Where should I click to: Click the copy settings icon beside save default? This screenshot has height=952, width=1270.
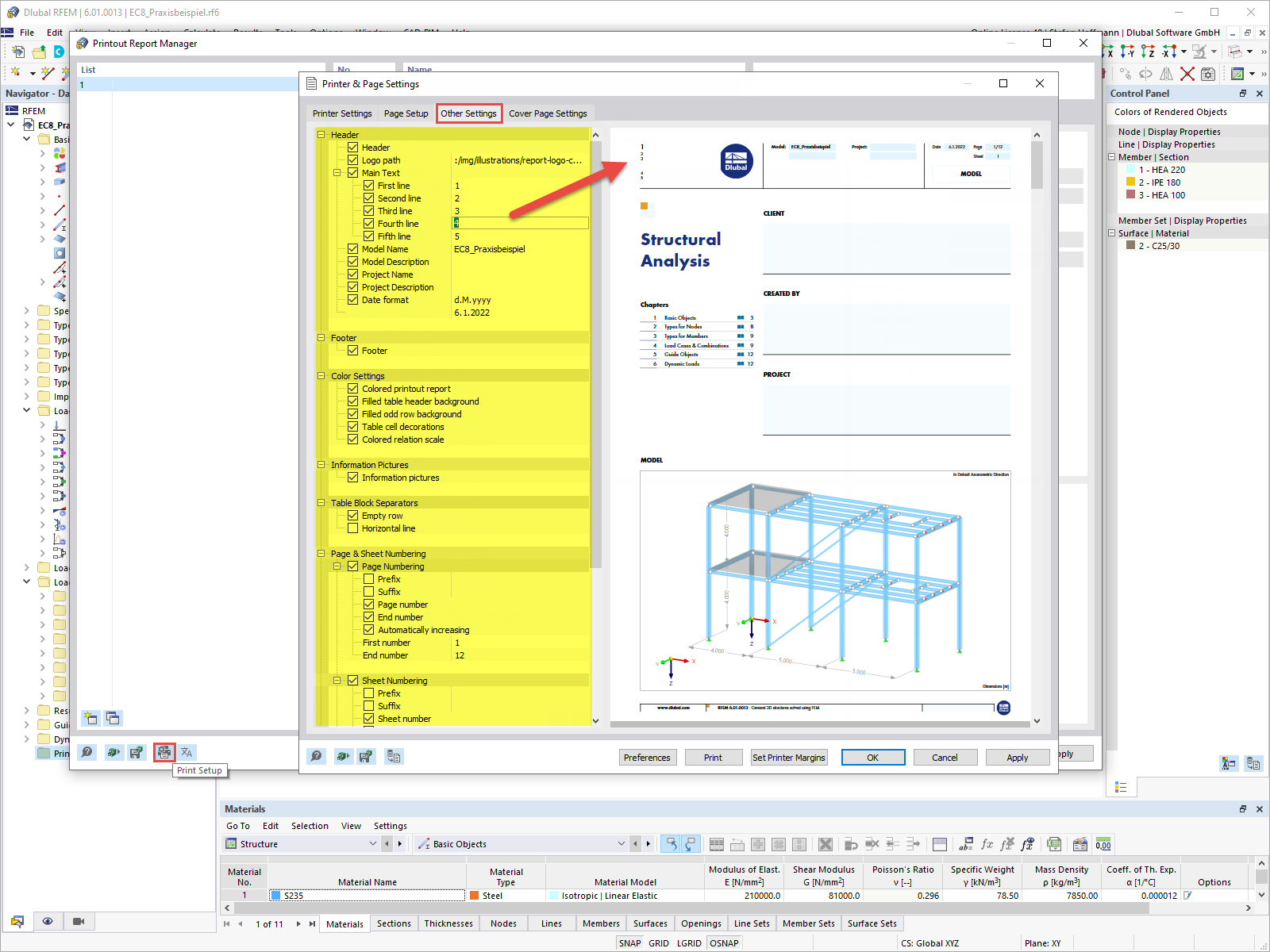pyautogui.click(x=394, y=756)
